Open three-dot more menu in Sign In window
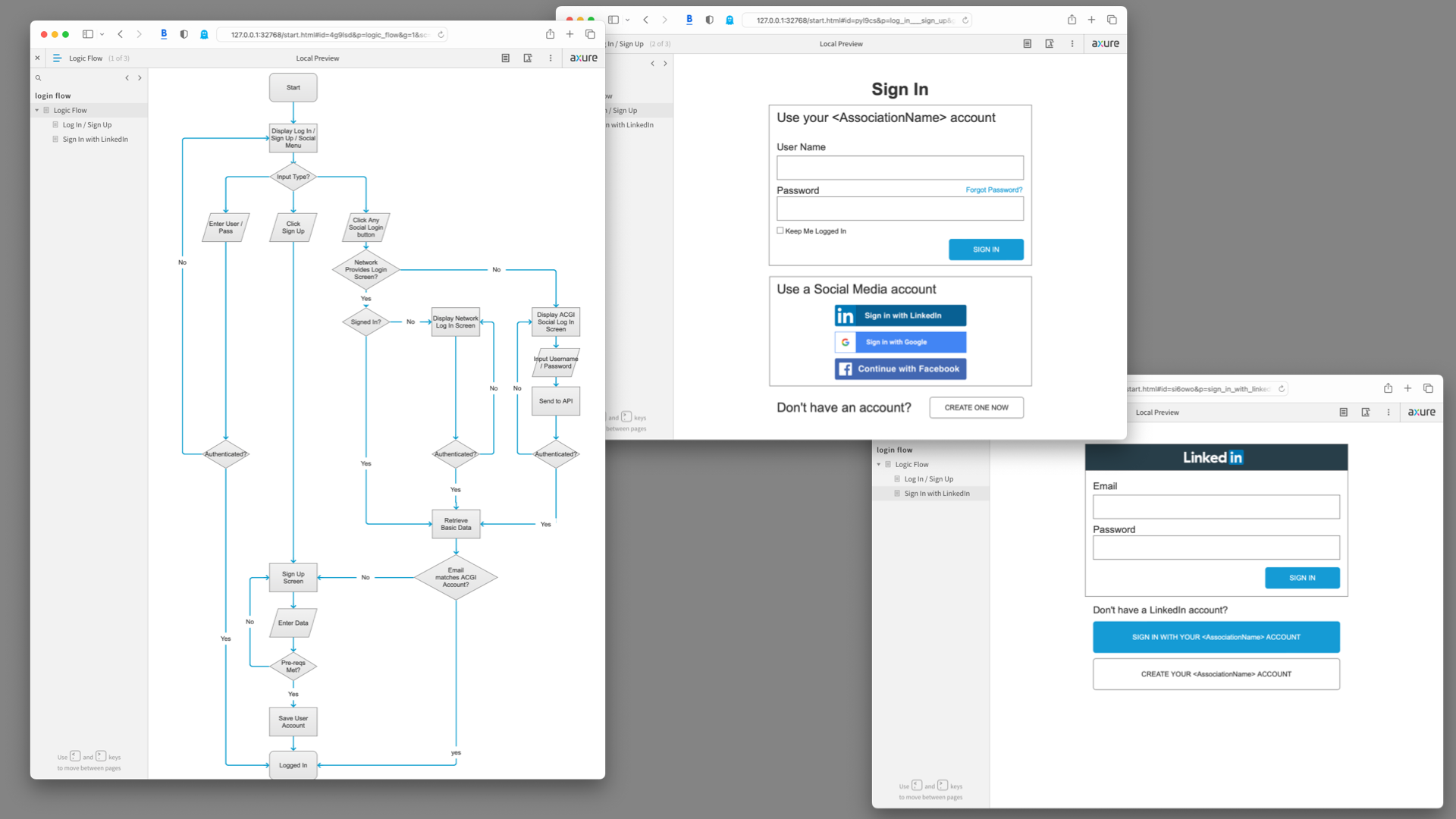1456x819 pixels. [1072, 43]
